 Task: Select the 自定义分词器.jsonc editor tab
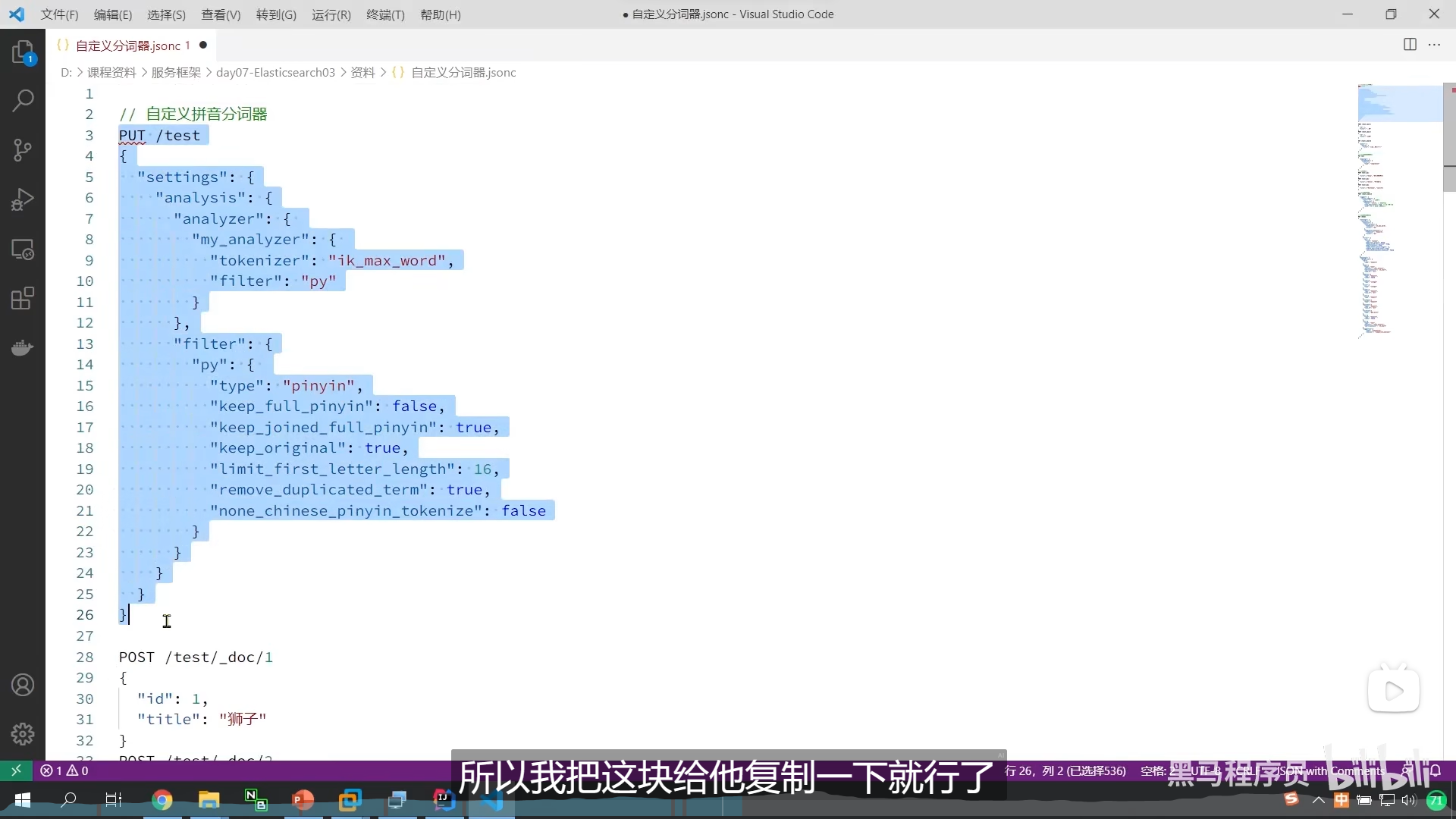[x=127, y=45]
